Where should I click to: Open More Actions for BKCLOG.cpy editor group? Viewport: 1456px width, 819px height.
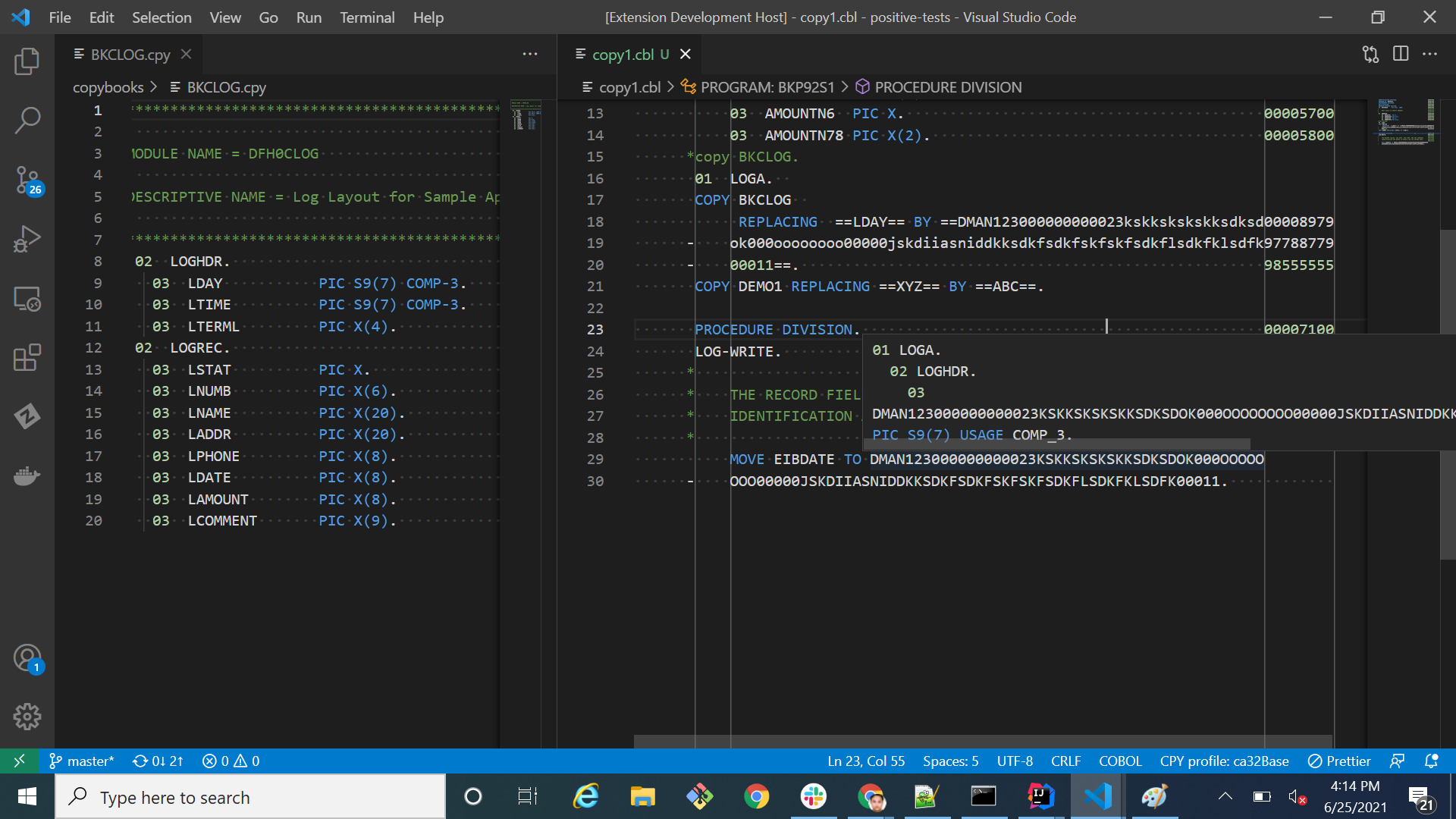click(x=530, y=54)
